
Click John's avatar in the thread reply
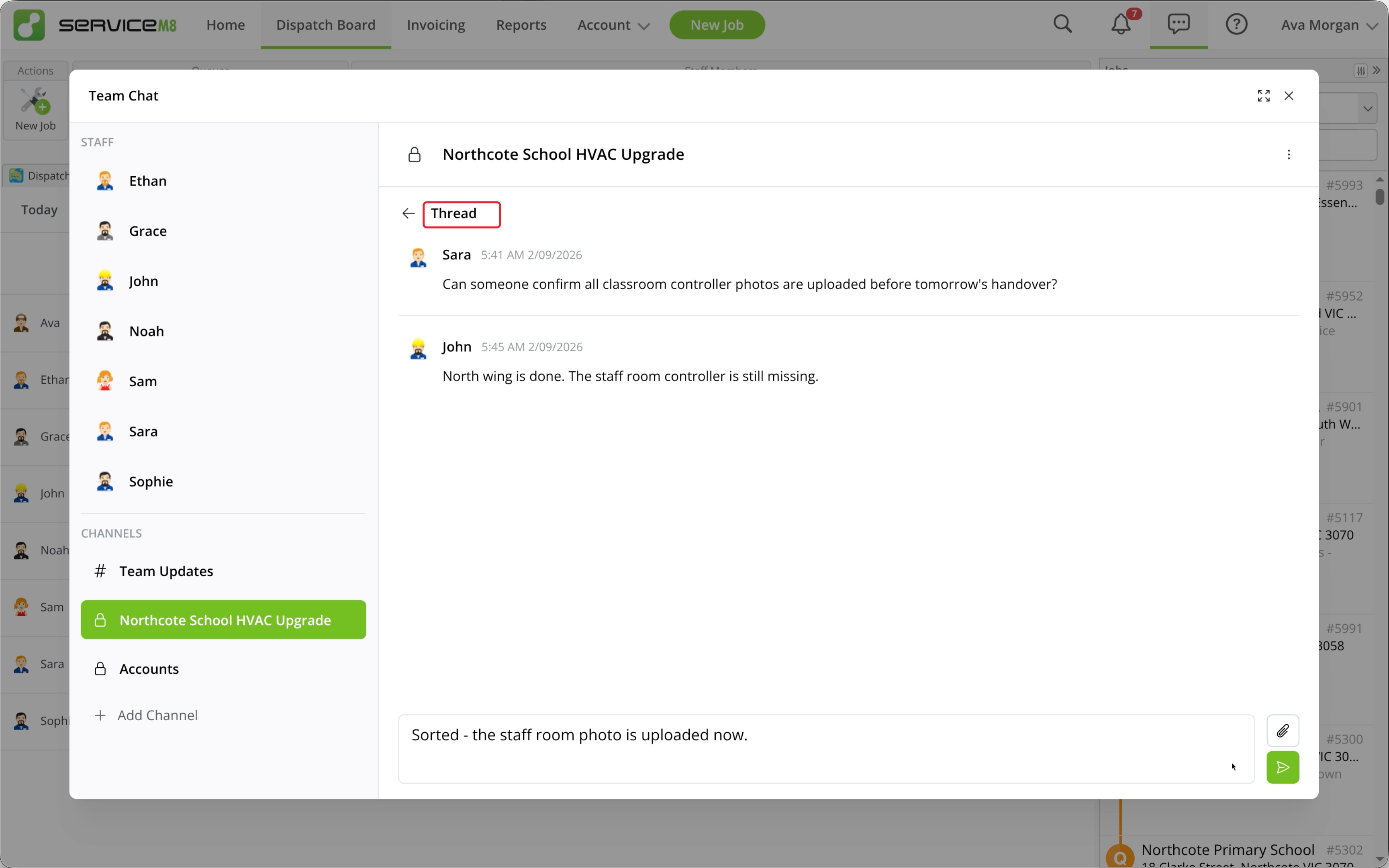(418, 349)
